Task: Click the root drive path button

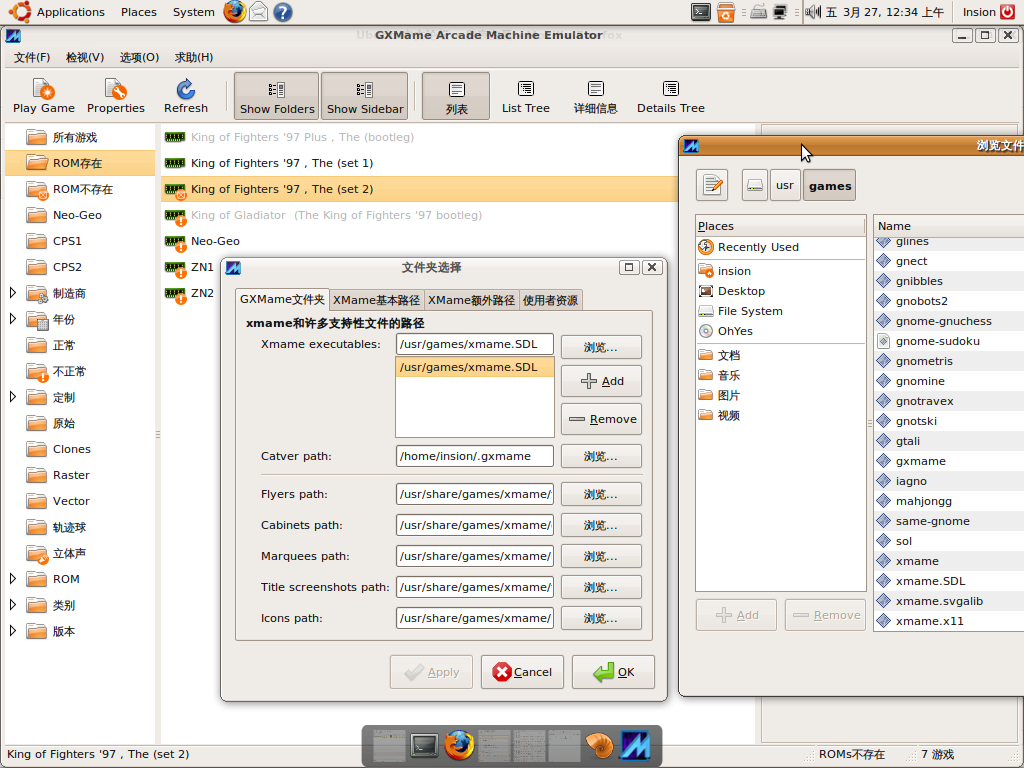Action: [755, 185]
